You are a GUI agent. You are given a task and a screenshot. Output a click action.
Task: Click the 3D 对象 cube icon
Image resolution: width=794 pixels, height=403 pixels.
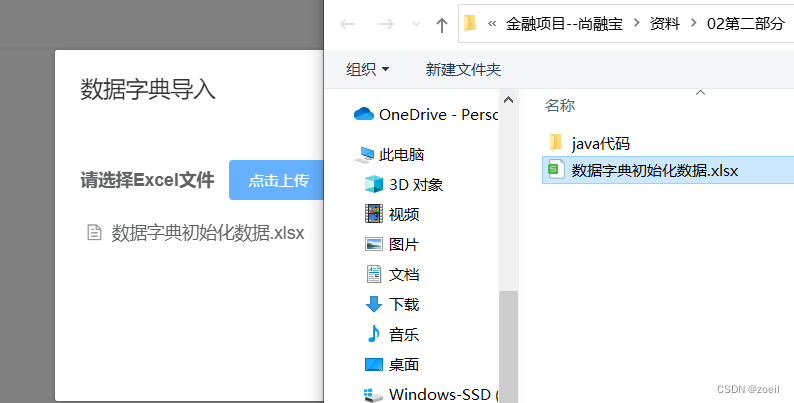pos(374,184)
